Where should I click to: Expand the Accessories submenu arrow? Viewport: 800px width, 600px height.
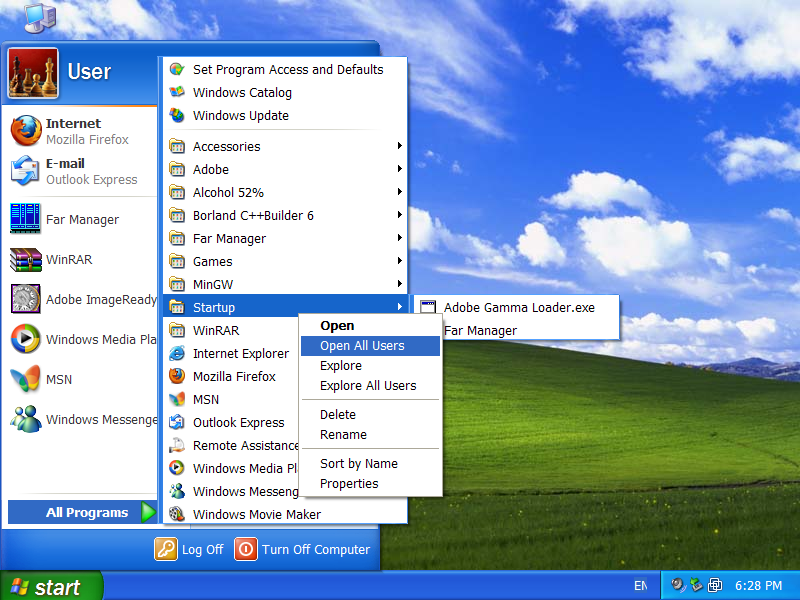[x=400, y=146]
